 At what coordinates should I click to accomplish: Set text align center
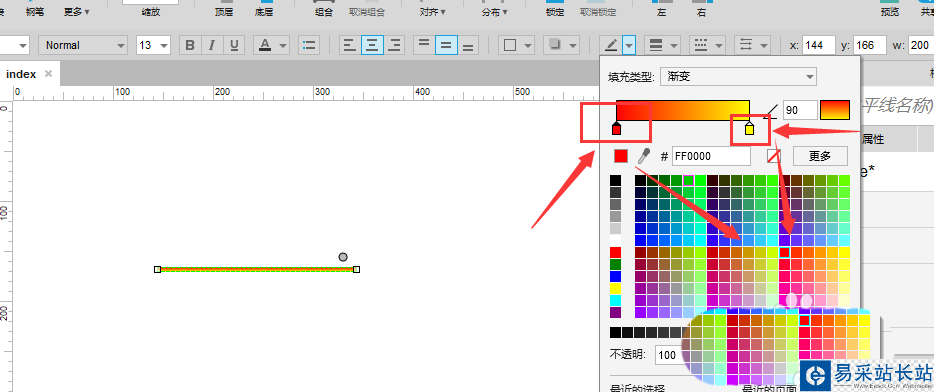click(372, 45)
